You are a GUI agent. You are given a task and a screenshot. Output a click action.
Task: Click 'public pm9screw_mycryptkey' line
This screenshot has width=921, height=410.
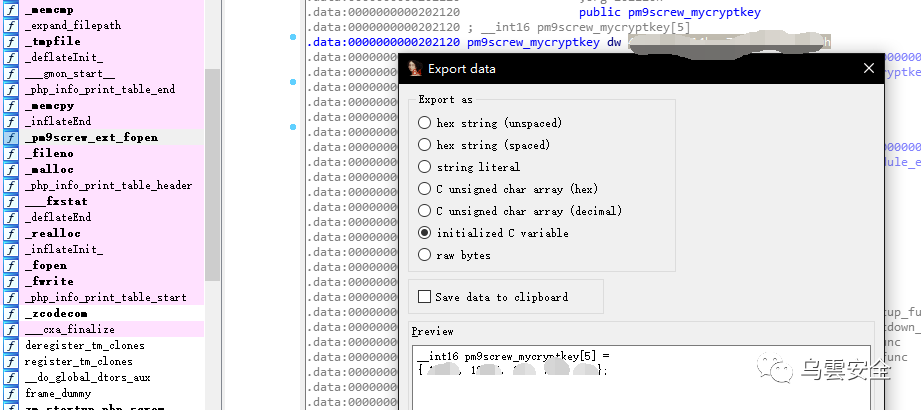[x=670, y=12]
